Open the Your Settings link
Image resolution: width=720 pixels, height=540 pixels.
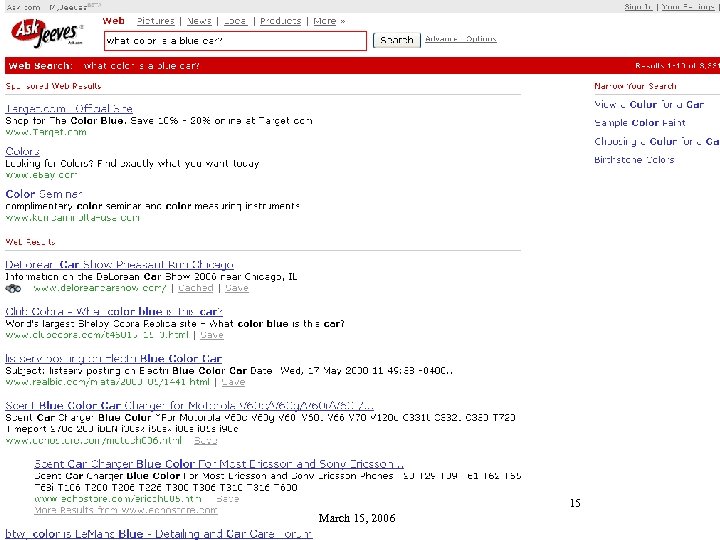pyautogui.click(x=688, y=7)
